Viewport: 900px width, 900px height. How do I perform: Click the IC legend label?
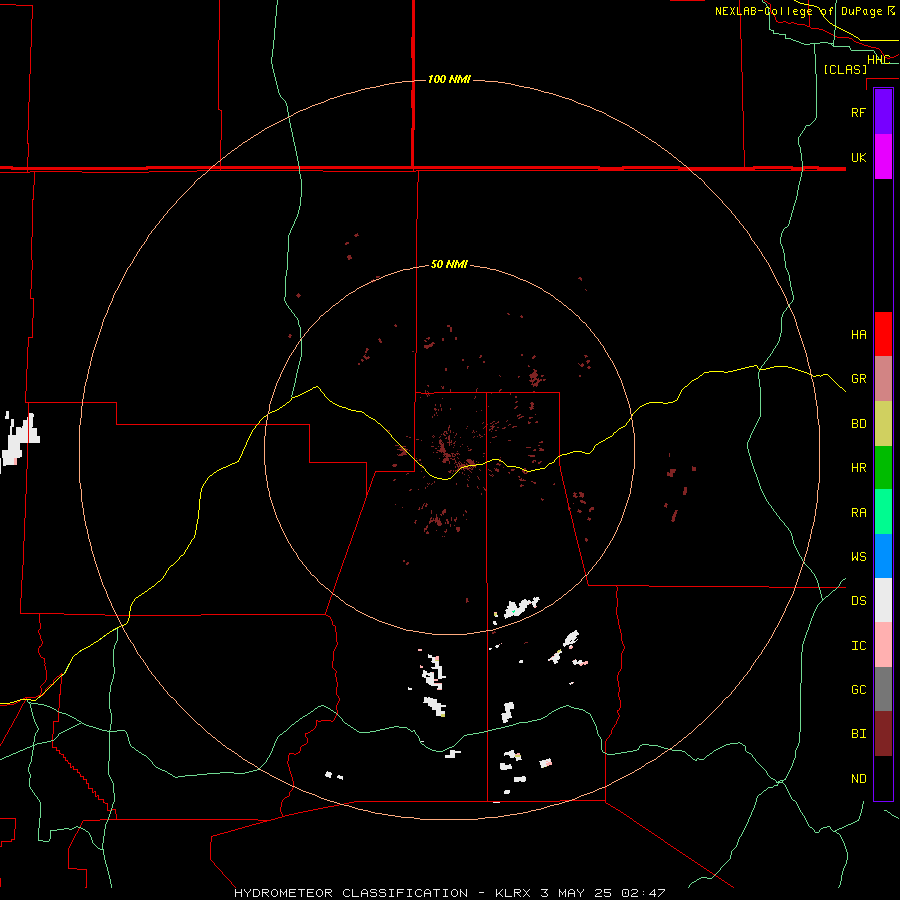[x=858, y=646]
